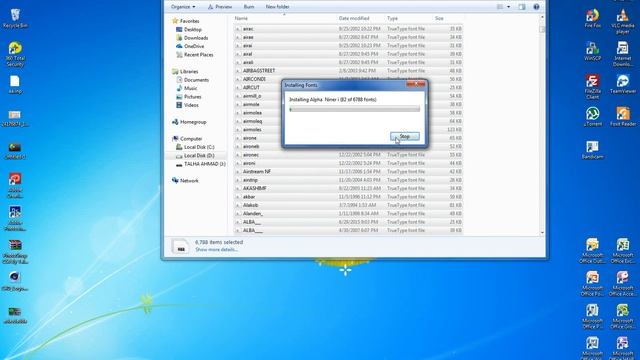Open Desktop in Favorites
The width and height of the screenshot is (640, 360).
click(192, 29)
